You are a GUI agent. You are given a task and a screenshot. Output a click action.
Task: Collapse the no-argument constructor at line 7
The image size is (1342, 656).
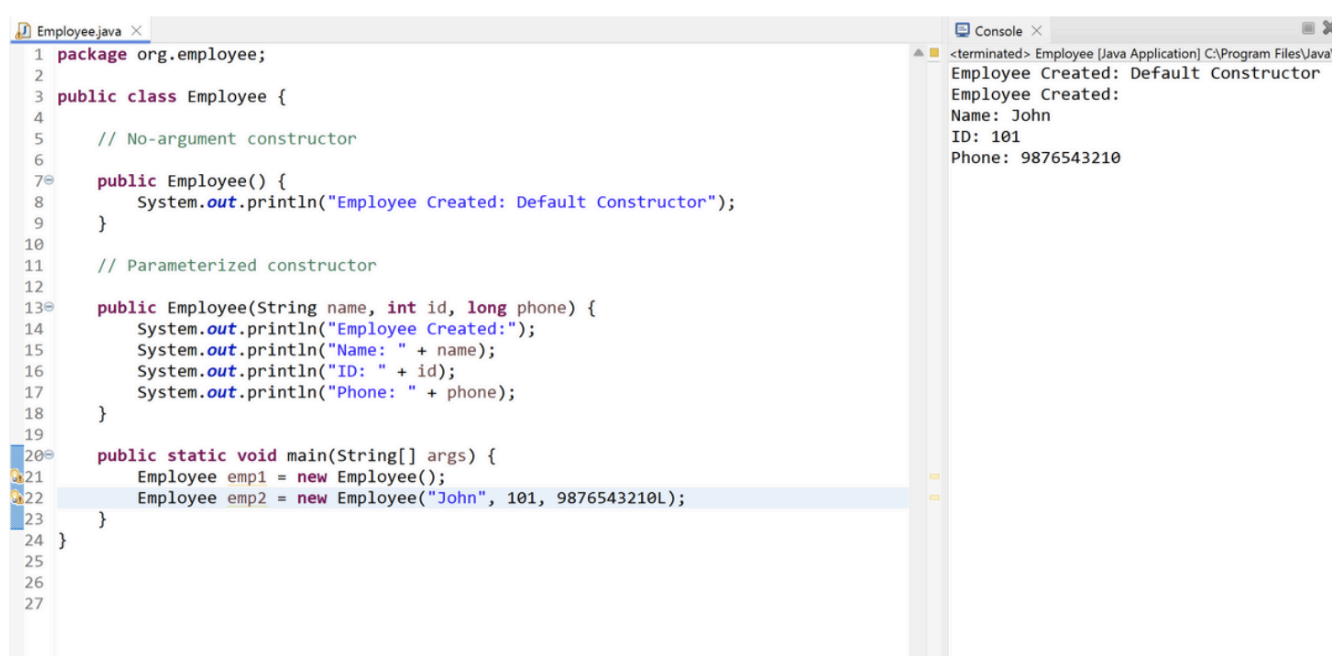click(x=49, y=181)
